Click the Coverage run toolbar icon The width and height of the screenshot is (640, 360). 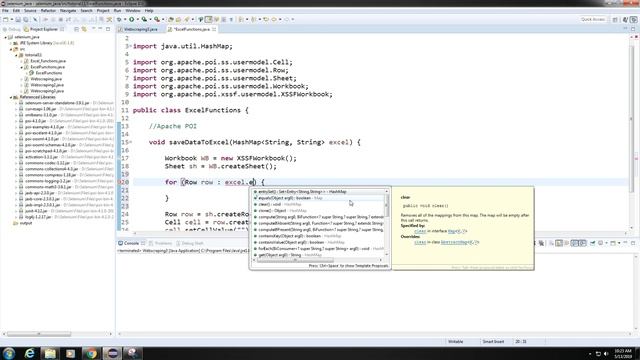[144, 20]
